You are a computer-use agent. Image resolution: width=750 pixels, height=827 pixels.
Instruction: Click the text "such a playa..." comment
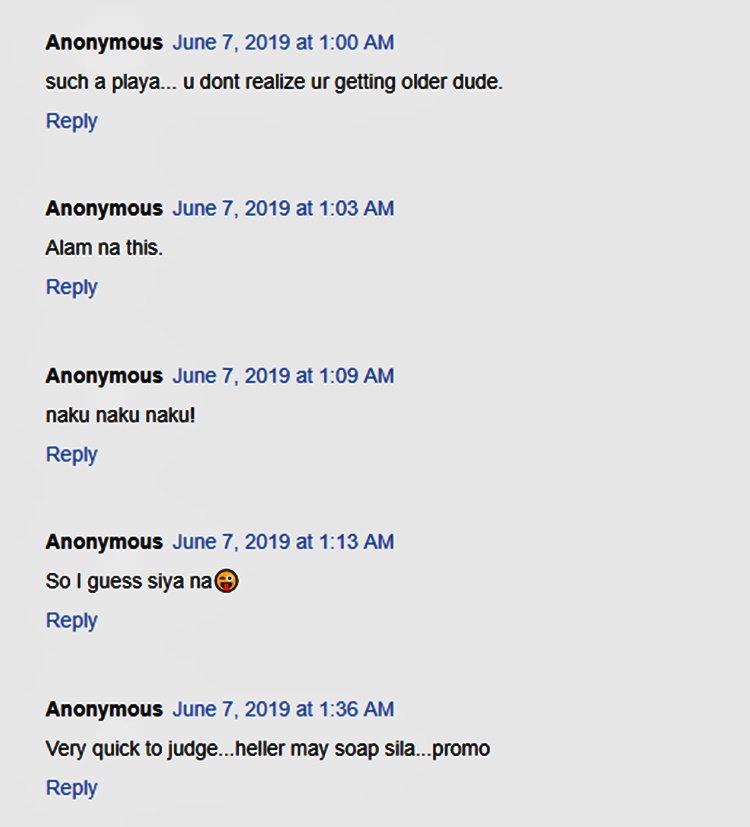coord(274,82)
